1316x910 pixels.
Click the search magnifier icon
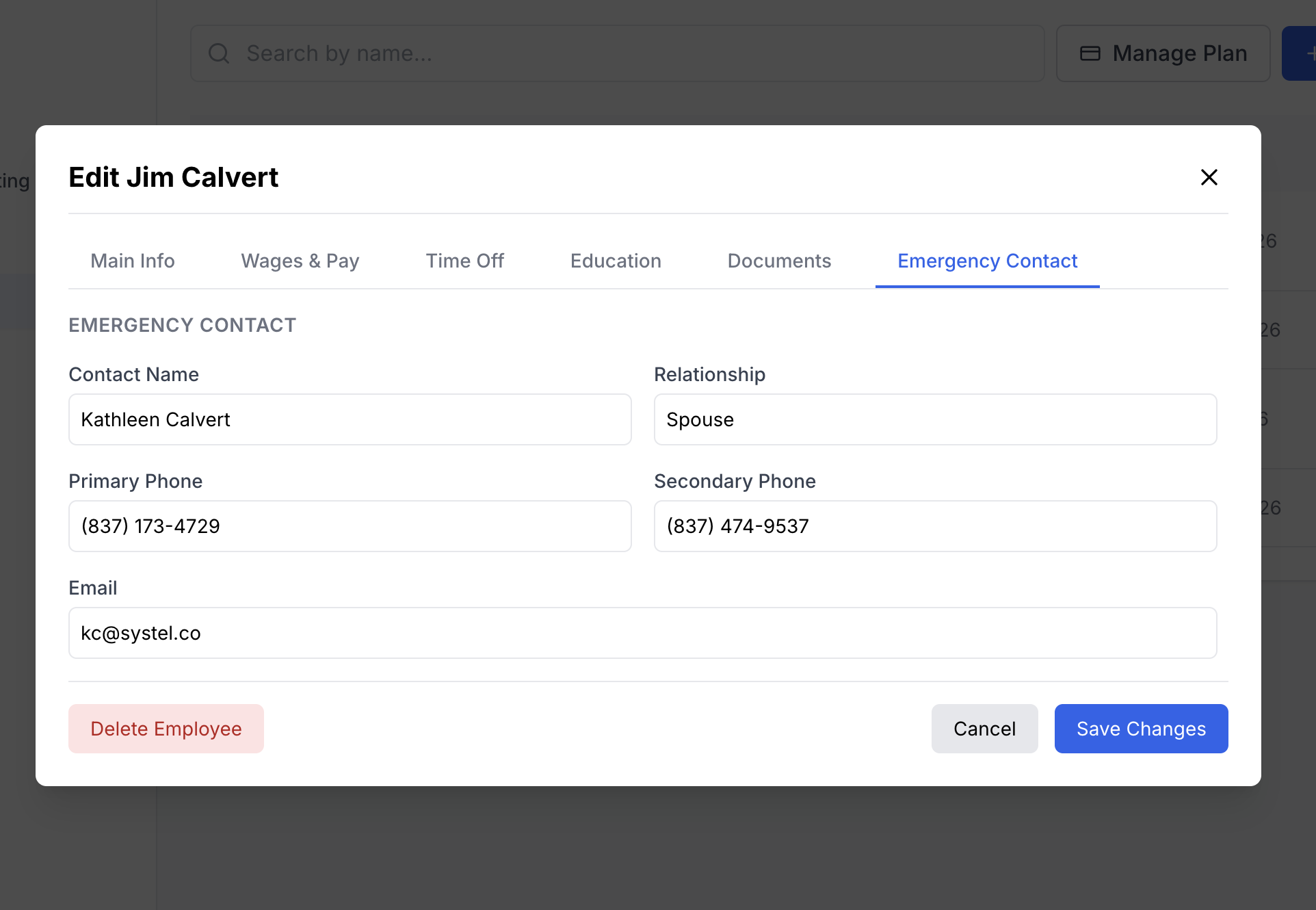pos(219,53)
